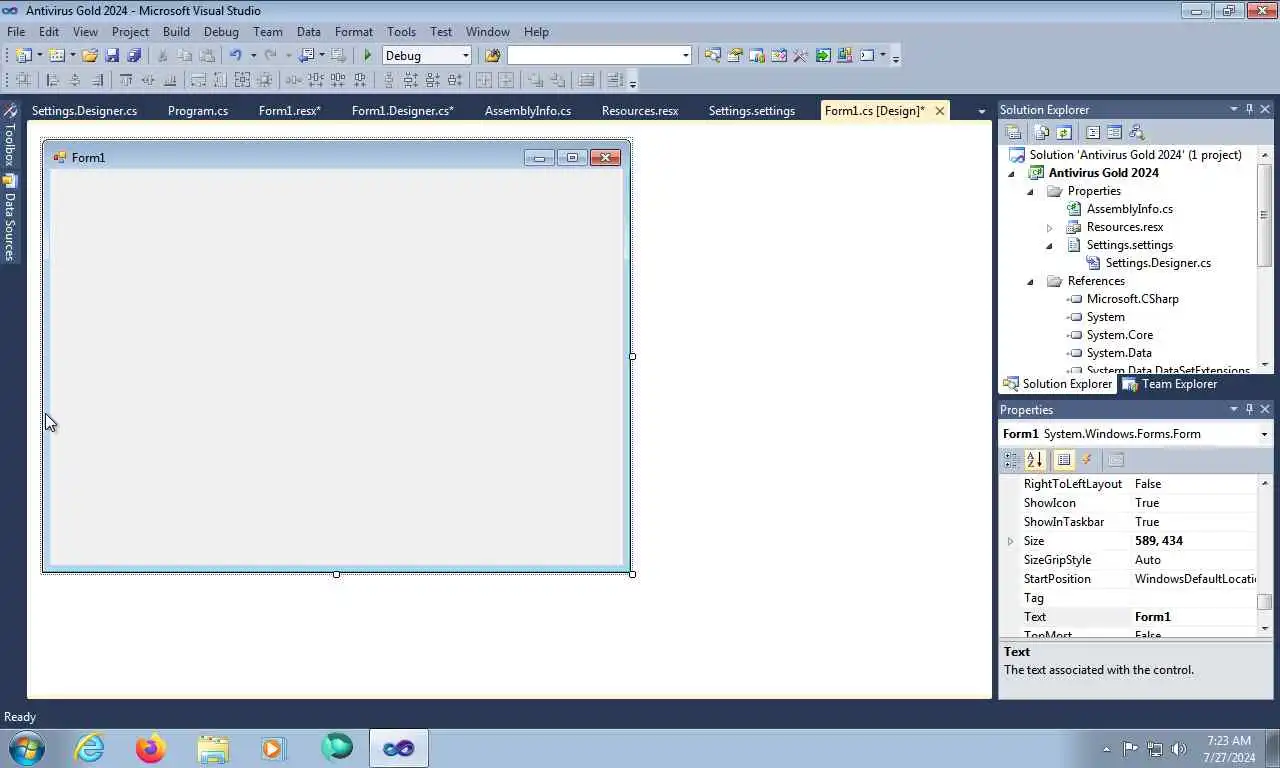Click the View Class Diagram icon in Solution Explorer
This screenshot has height=768, width=1280.
point(1137,132)
